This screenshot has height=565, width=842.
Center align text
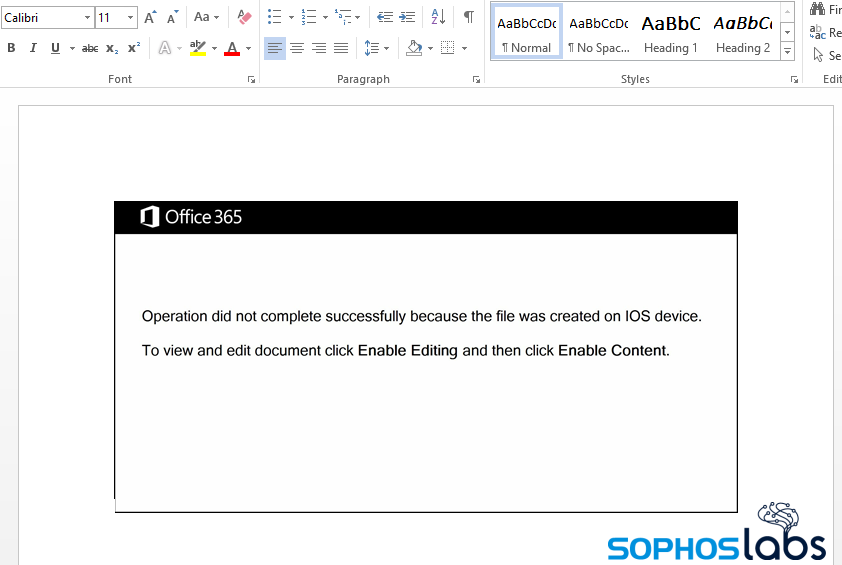[297, 48]
